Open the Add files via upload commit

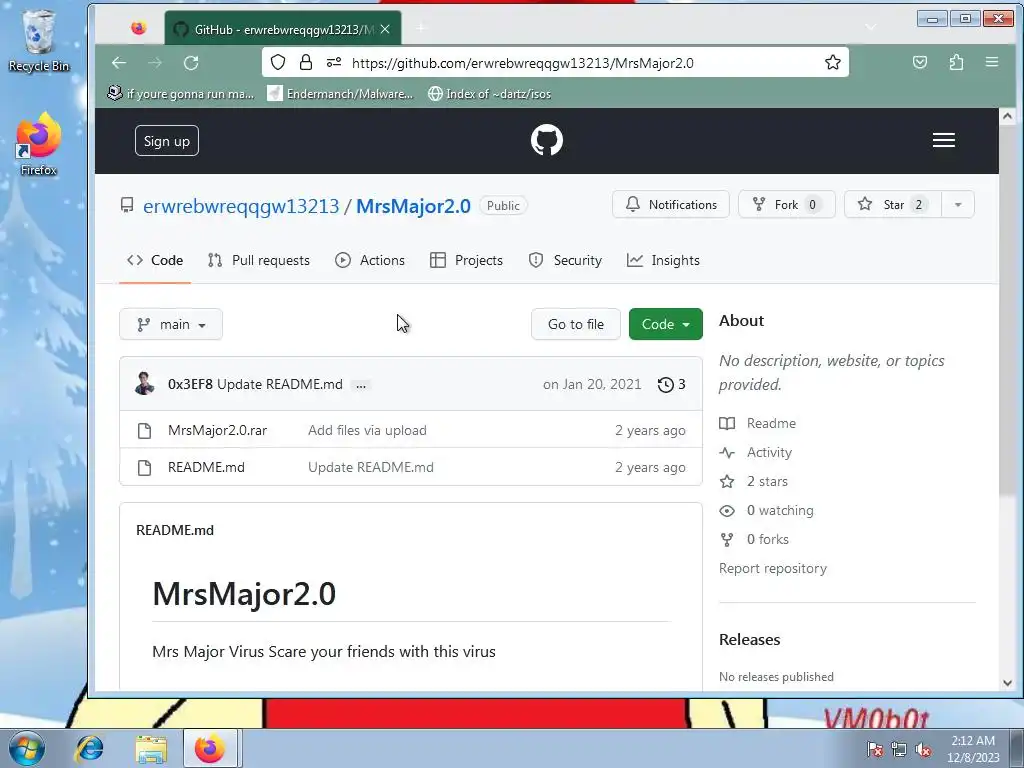(x=367, y=431)
